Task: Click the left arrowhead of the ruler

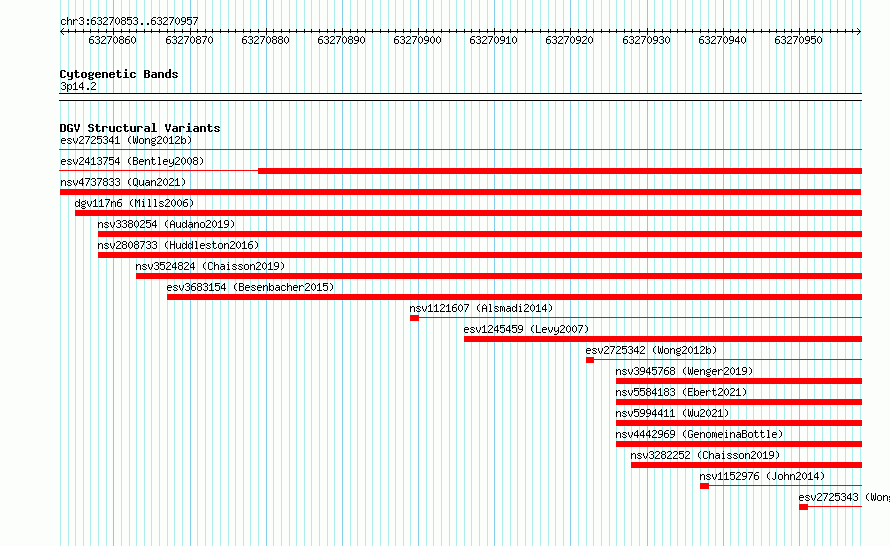Action: (62, 31)
